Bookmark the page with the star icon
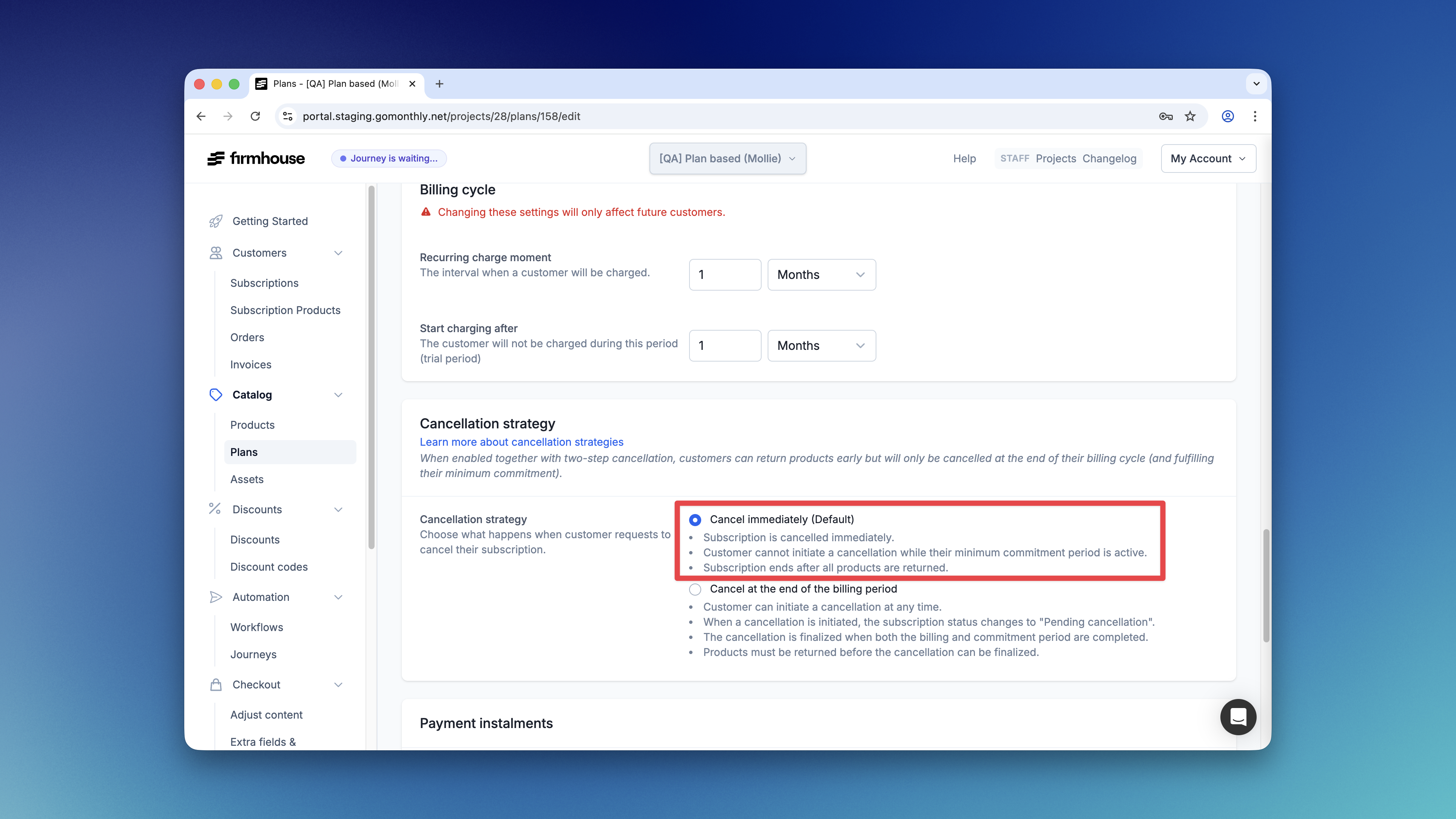Viewport: 1456px width, 819px height. pos(1190,116)
